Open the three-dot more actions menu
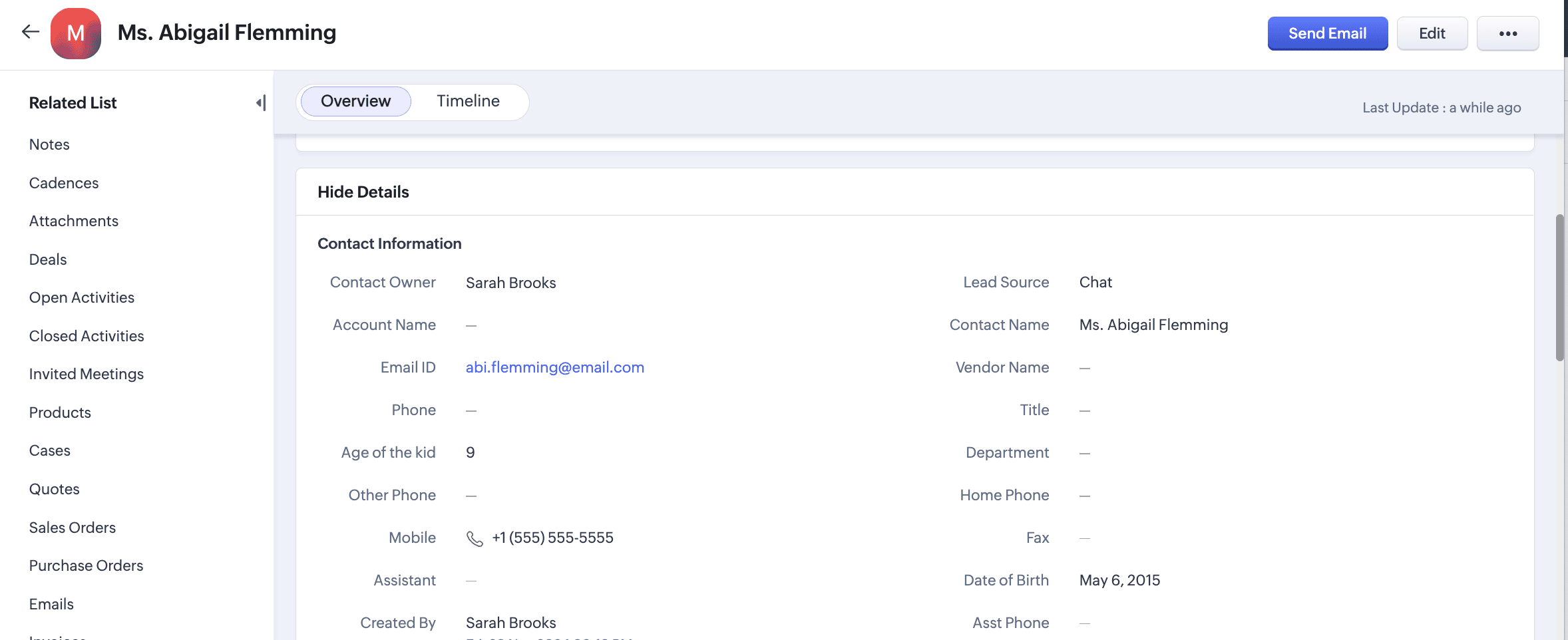 coord(1507,33)
